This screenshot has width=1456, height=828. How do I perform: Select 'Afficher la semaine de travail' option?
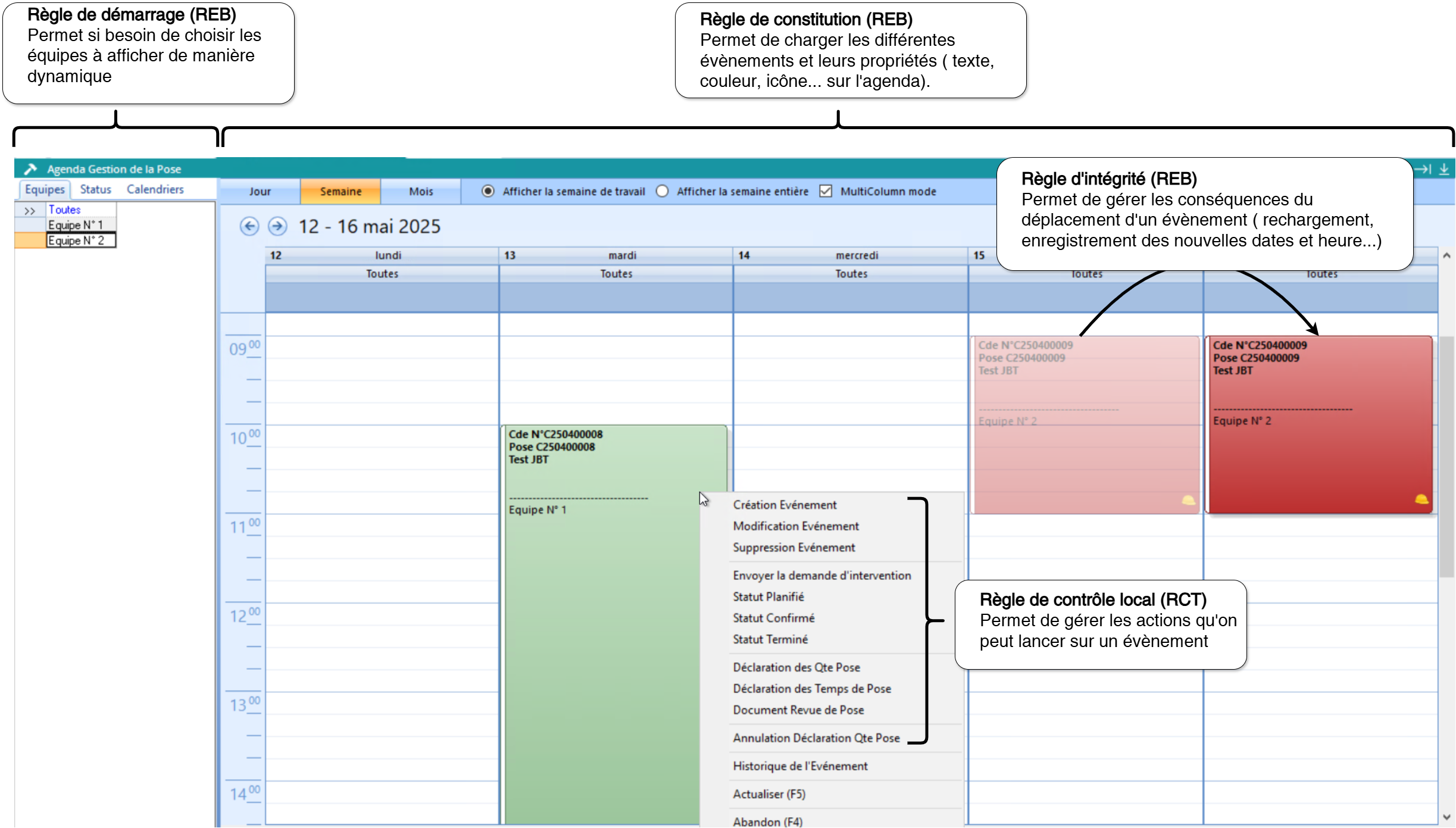pyautogui.click(x=488, y=191)
